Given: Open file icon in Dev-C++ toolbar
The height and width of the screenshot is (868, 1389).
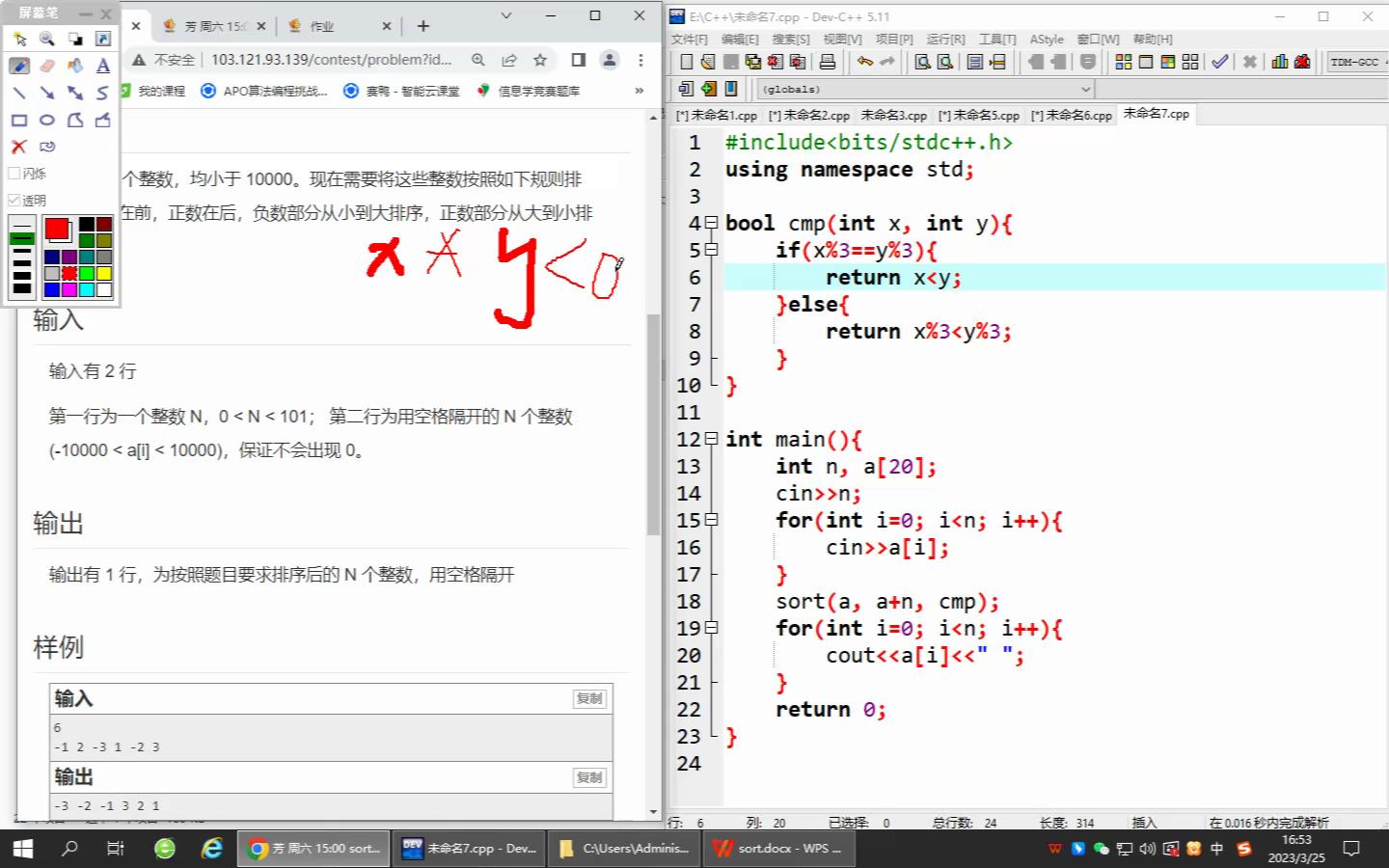Looking at the screenshot, I should click(708, 62).
